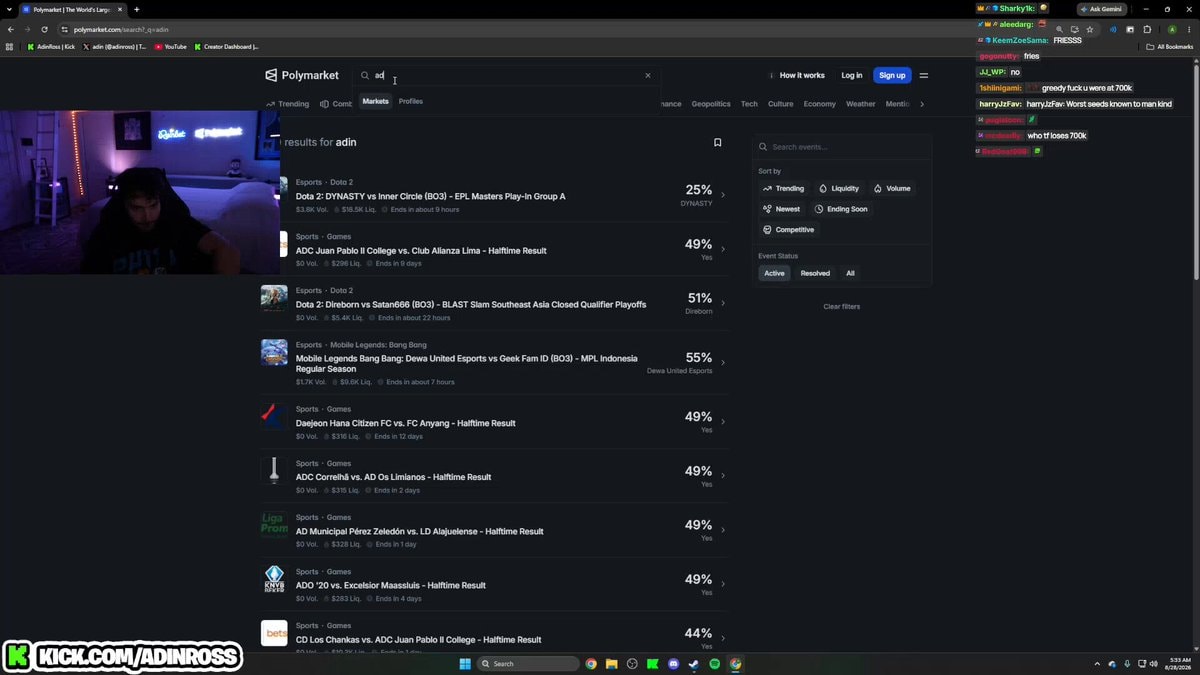Open the Weather category
This screenshot has height=675, width=1200.
(x=861, y=104)
